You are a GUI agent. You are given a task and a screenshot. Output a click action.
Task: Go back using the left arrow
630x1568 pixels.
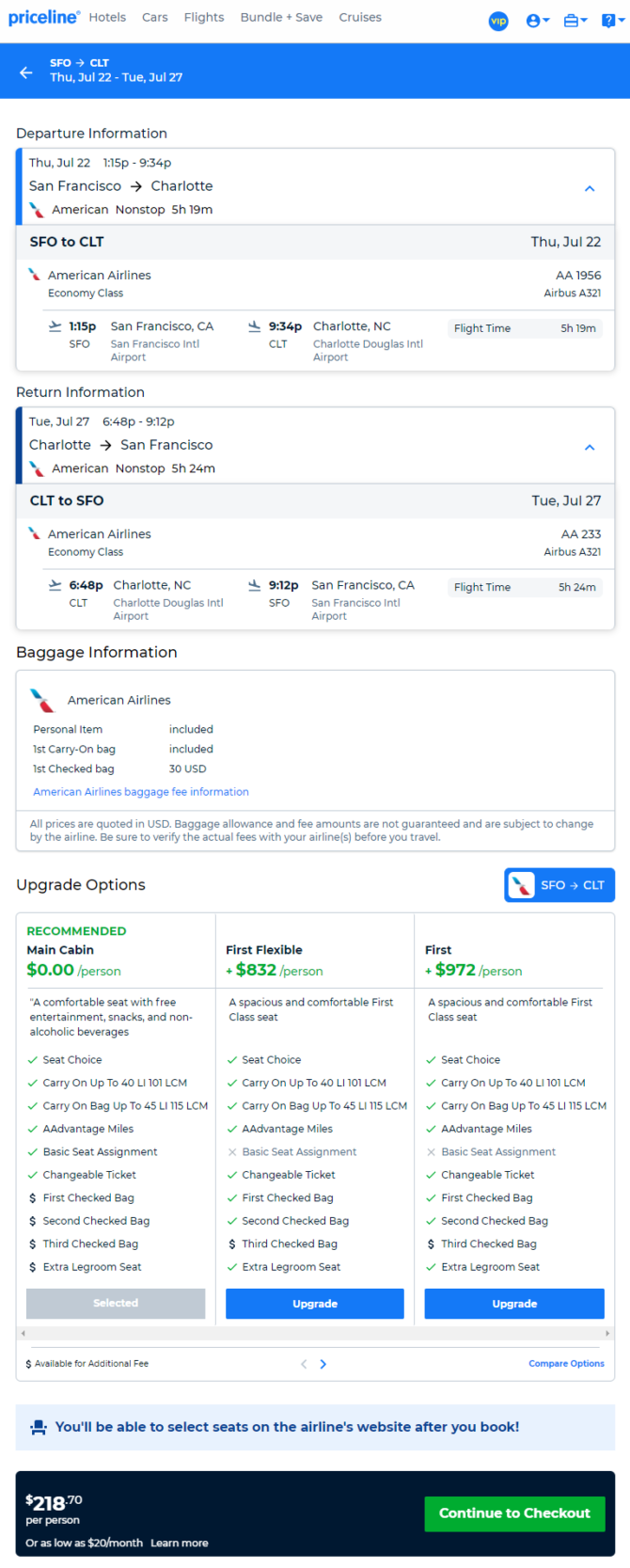click(26, 71)
